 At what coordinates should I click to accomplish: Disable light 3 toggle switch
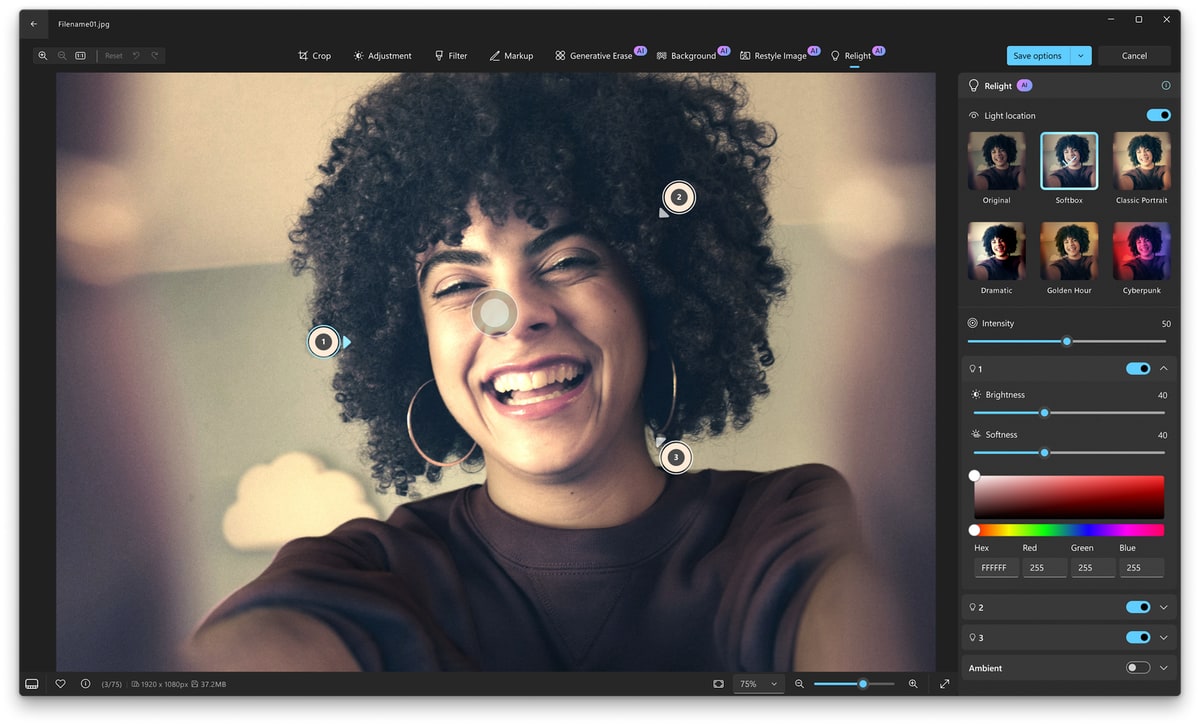pos(1137,637)
